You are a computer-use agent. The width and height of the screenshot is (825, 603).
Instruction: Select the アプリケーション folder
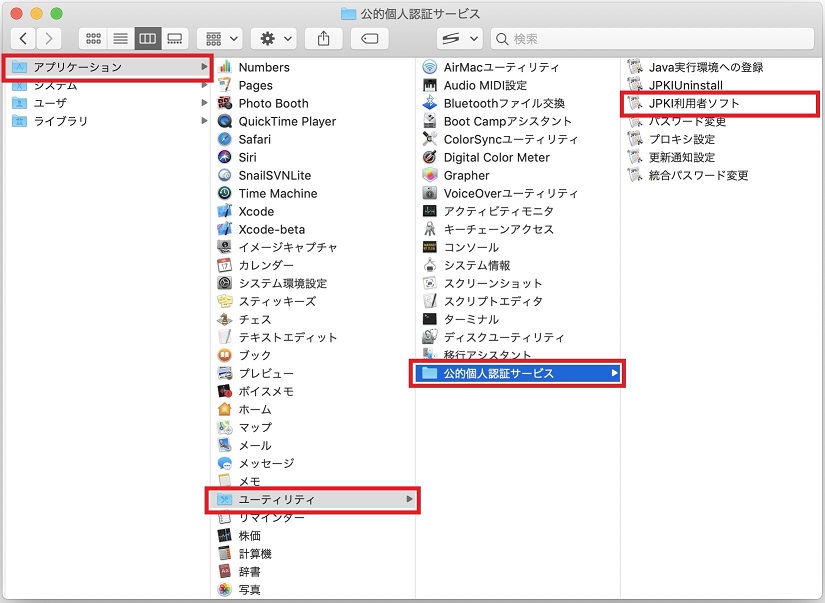click(107, 67)
